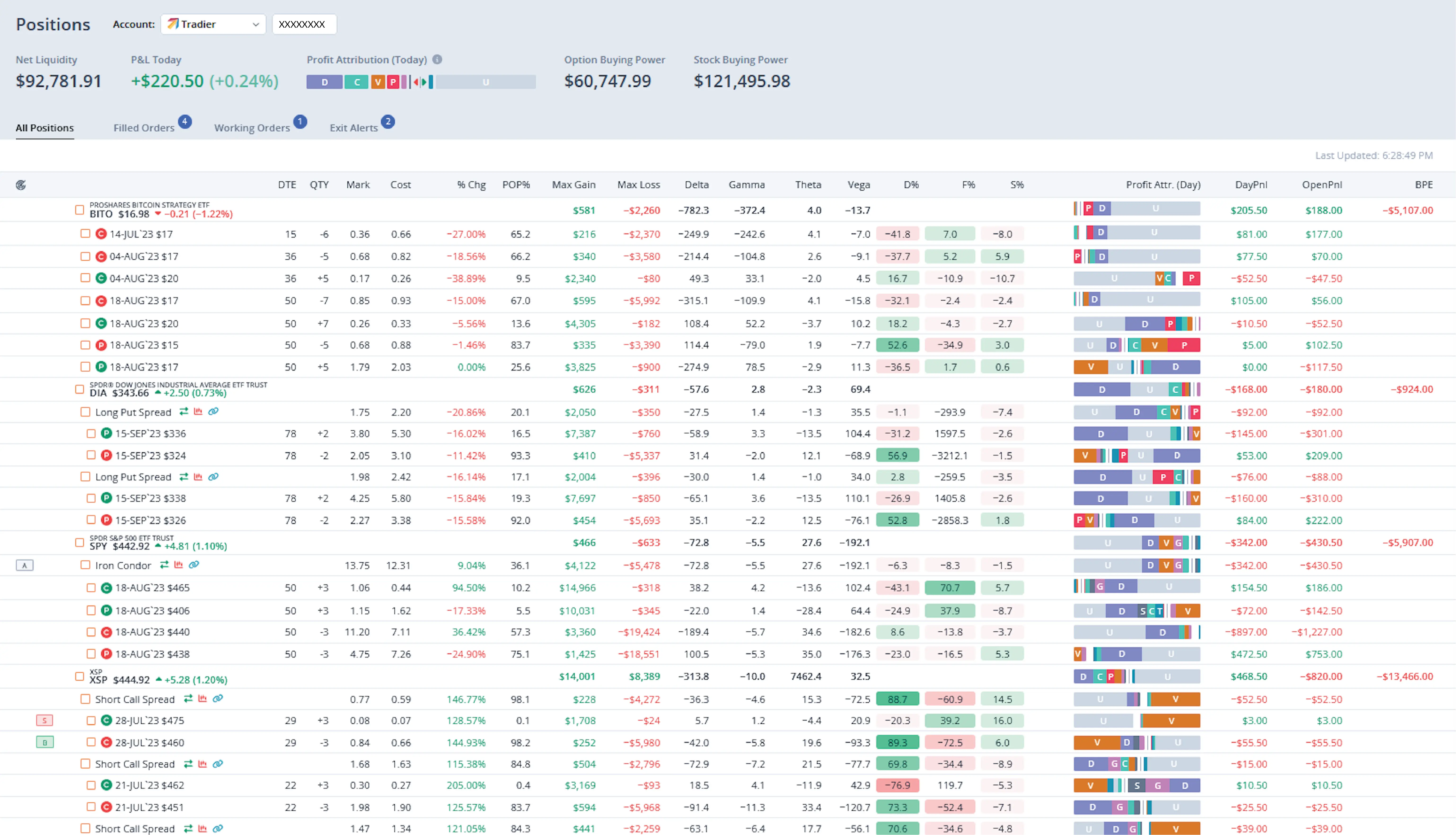The width and height of the screenshot is (1456, 835).
Task: Check the XSP group checkbox
Action: click(80, 677)
